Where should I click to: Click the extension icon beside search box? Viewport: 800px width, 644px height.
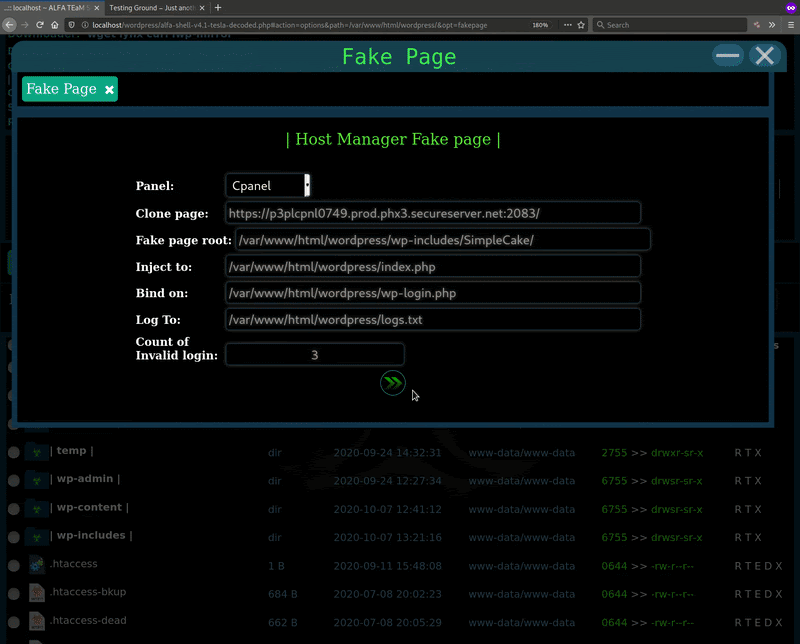pos(757,24)
